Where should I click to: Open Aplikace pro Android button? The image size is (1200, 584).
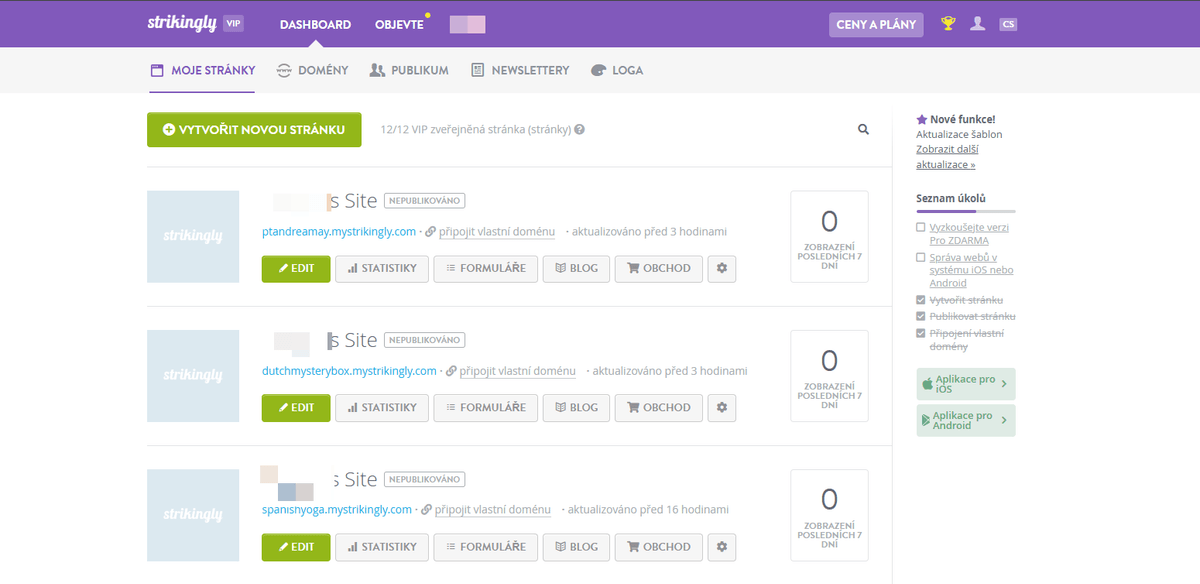tap(966, 420)
